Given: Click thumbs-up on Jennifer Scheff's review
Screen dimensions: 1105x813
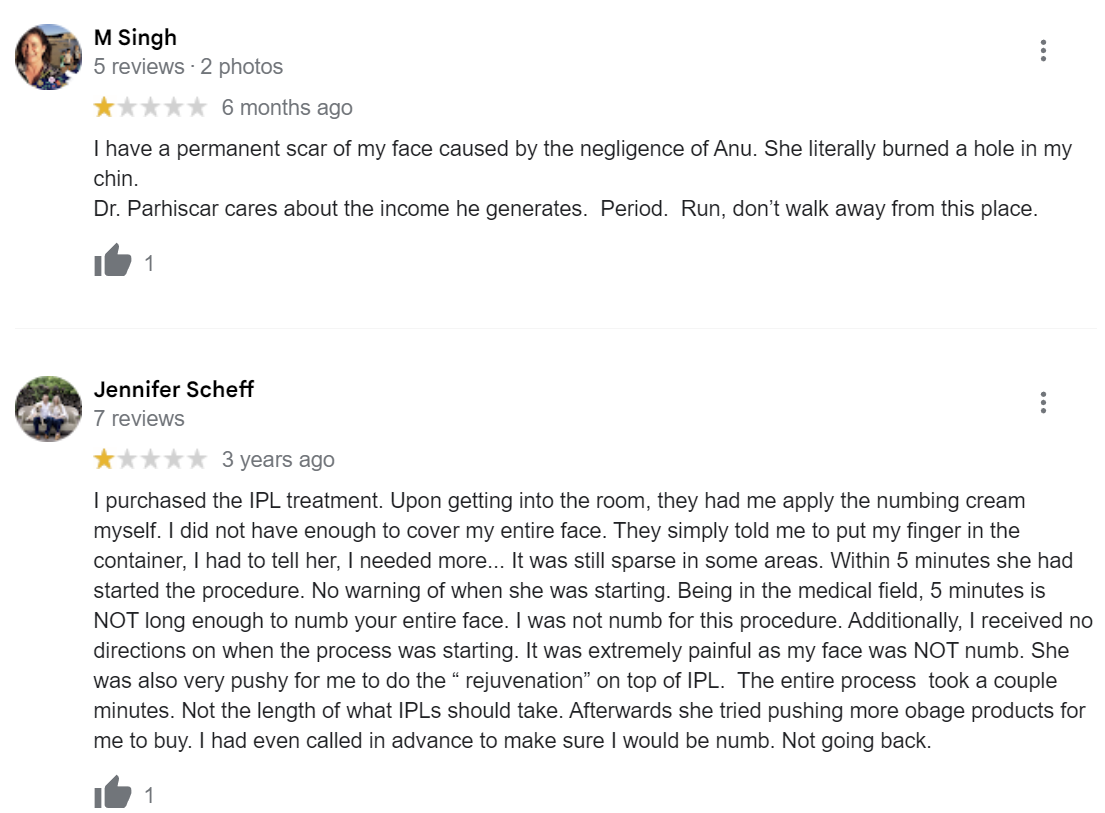Looking at the screenshot, I should pos(113,793).
